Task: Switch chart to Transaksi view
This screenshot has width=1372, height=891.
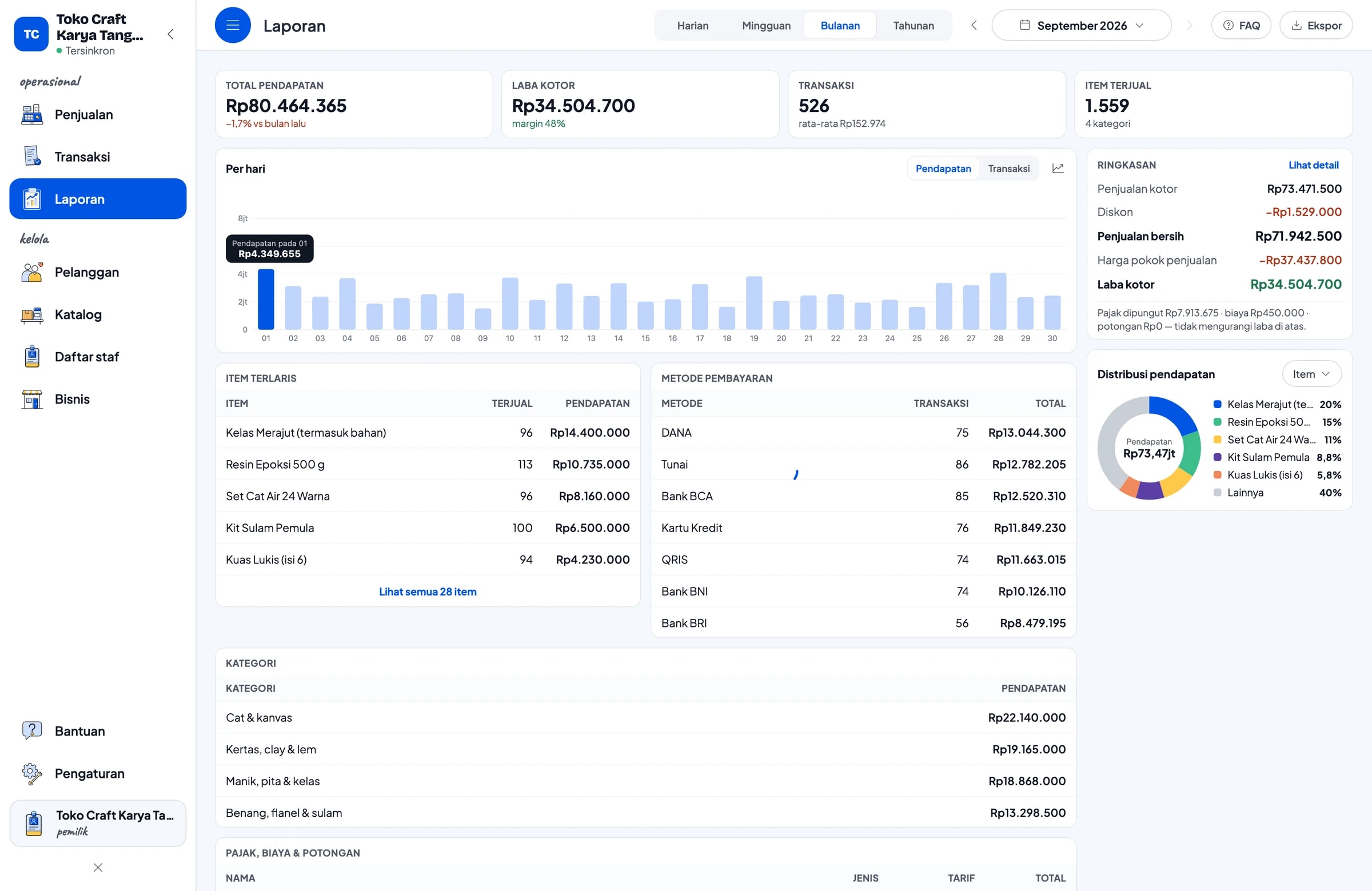Action: (x=1009, y=168)
